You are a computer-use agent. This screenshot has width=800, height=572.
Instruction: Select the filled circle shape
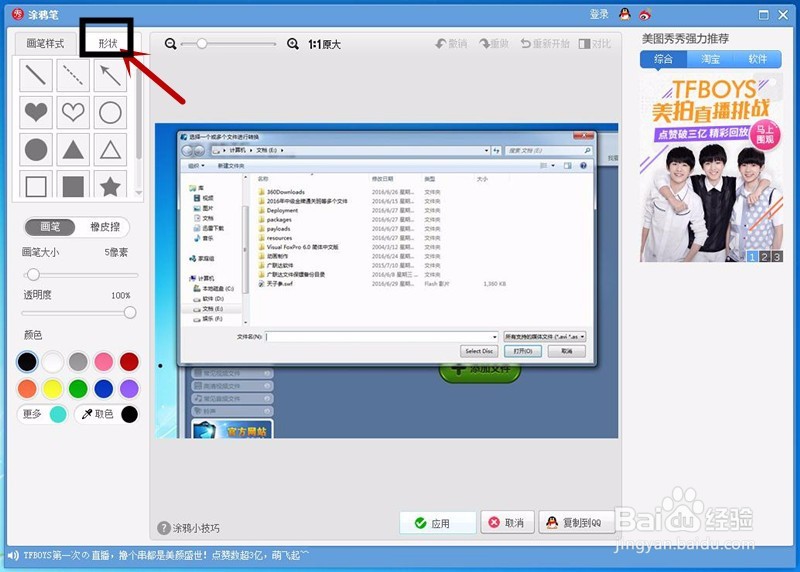click(x=36, y=150)
